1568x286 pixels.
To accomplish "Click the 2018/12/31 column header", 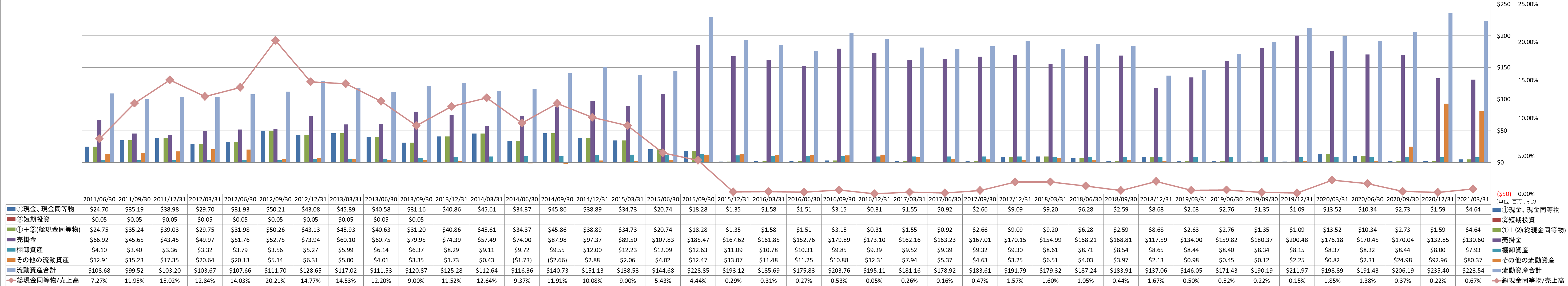I will pos(1155,199).
